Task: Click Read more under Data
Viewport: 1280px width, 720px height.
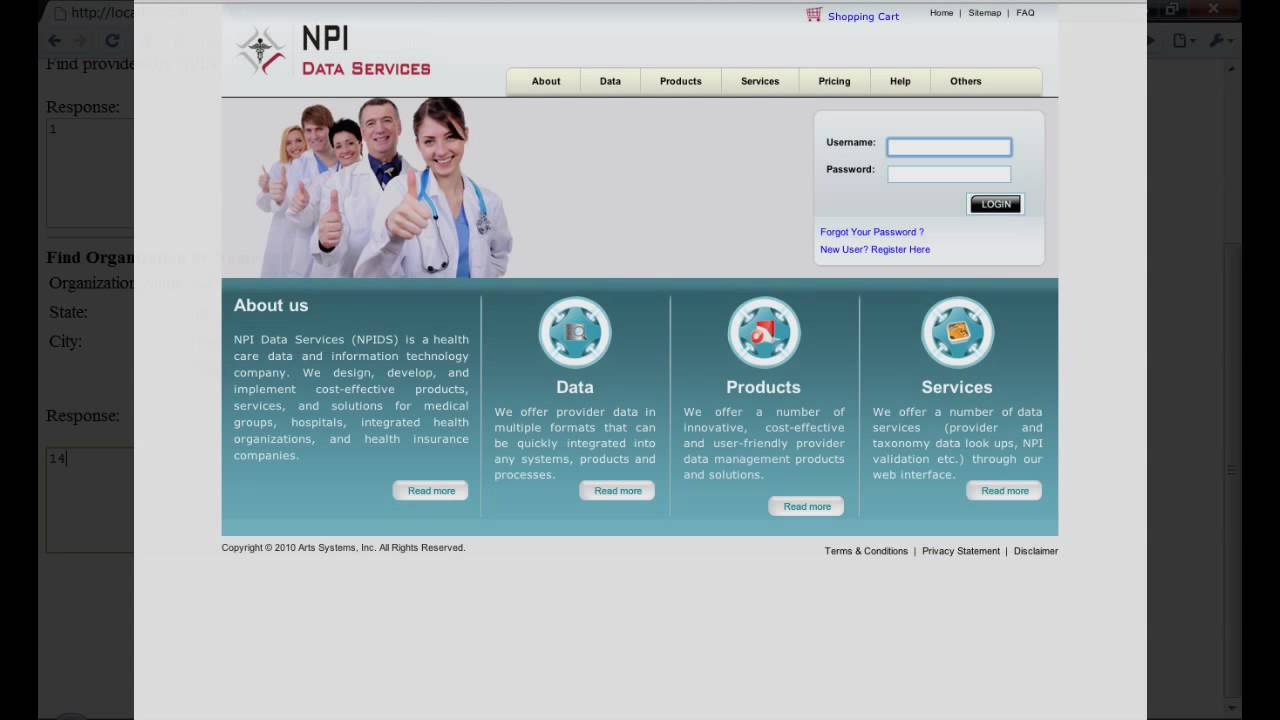Action: pos(618,491)
